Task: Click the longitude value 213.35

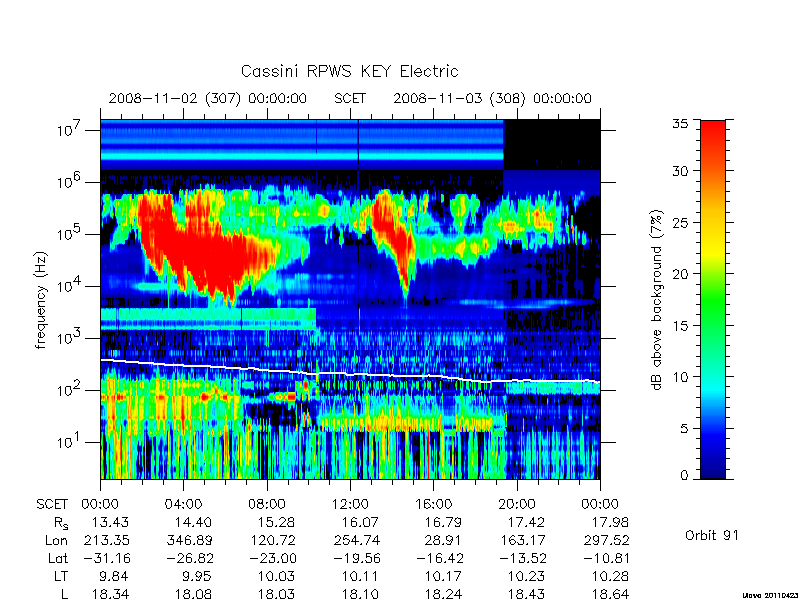Action: (106, 540)
